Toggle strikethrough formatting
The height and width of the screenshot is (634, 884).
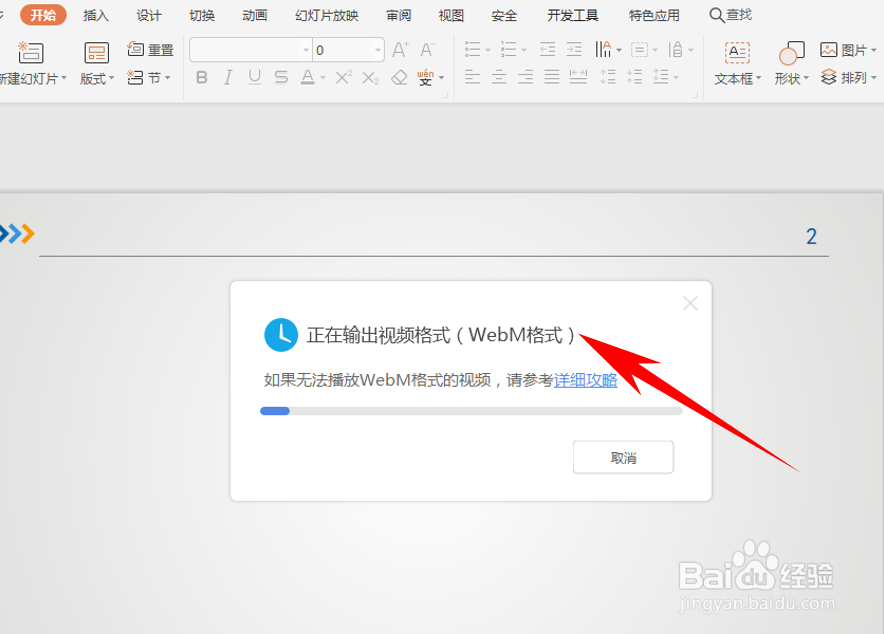point(281,77)
